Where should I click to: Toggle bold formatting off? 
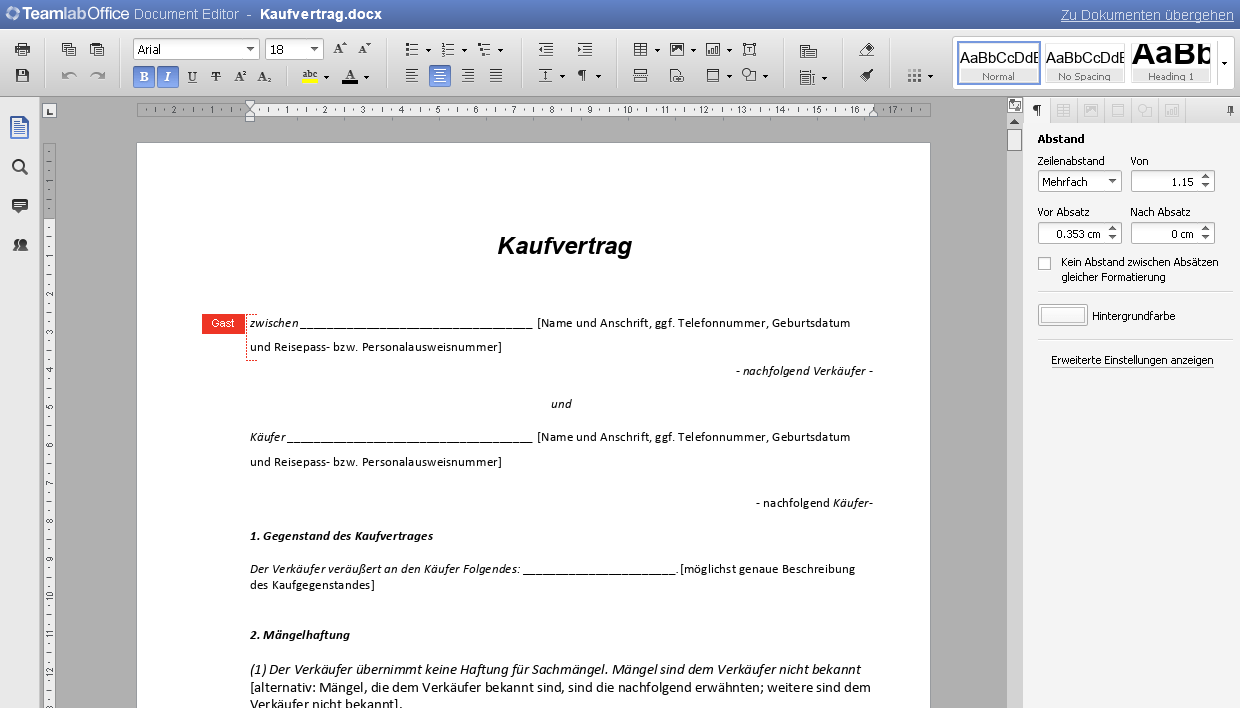pos(144,76)
